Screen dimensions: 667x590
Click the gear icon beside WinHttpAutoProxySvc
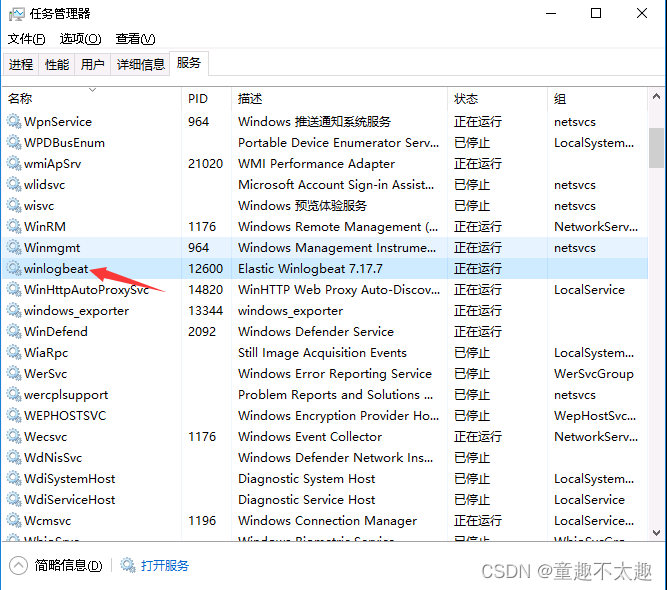click(14, 289)
